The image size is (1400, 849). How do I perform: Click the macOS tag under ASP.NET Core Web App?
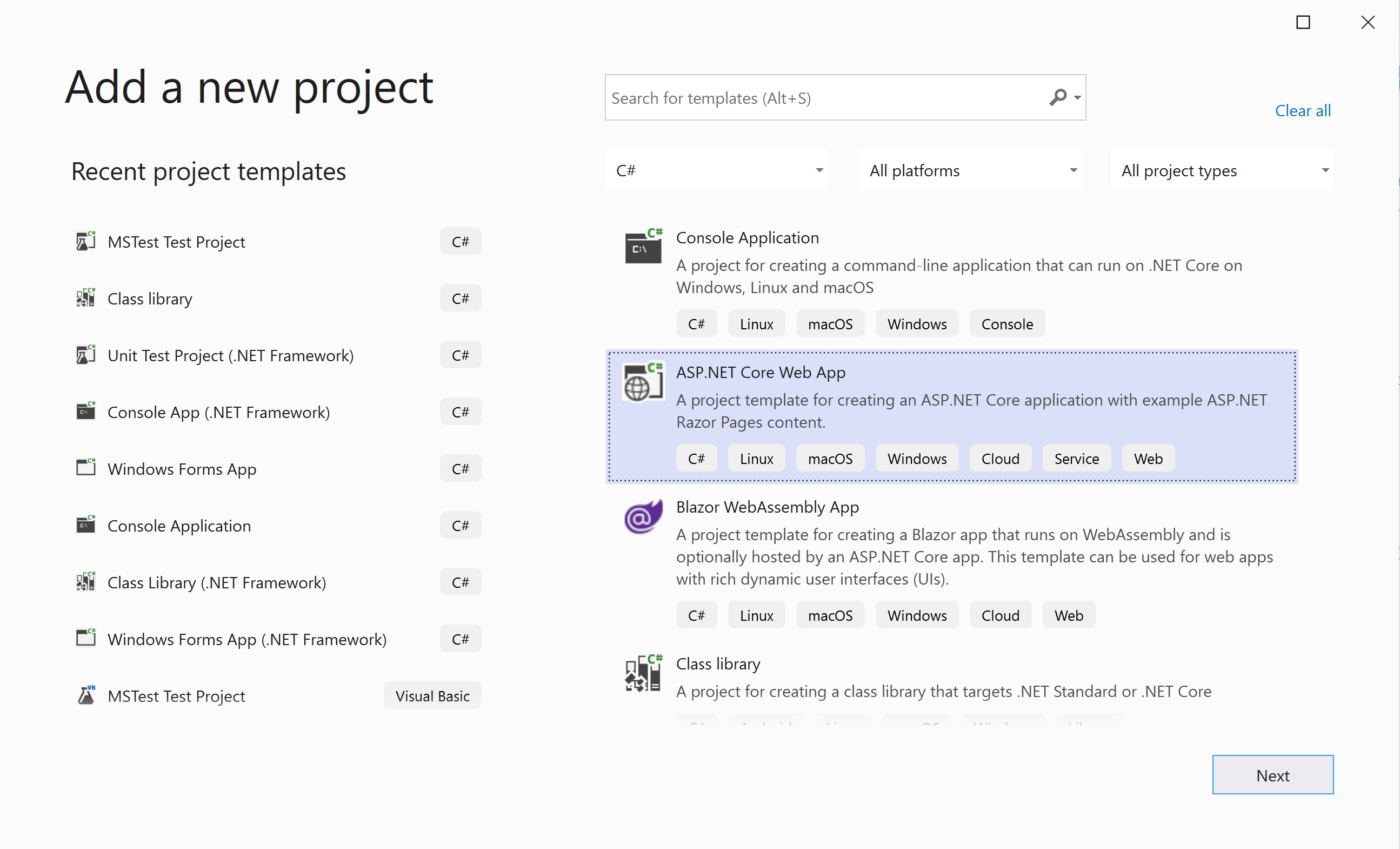point(830,459)
